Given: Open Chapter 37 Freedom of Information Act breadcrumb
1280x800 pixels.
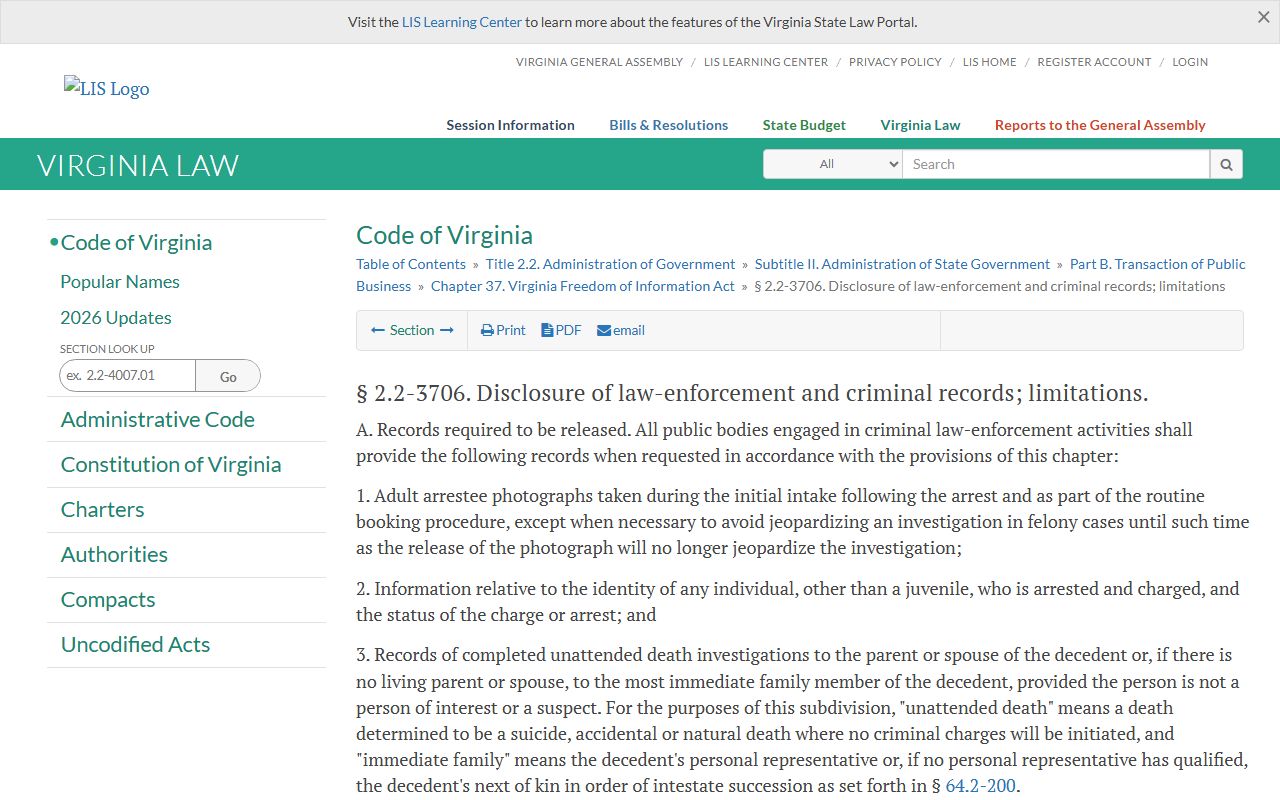Looking at the screenshot, I should coord(583,286).
